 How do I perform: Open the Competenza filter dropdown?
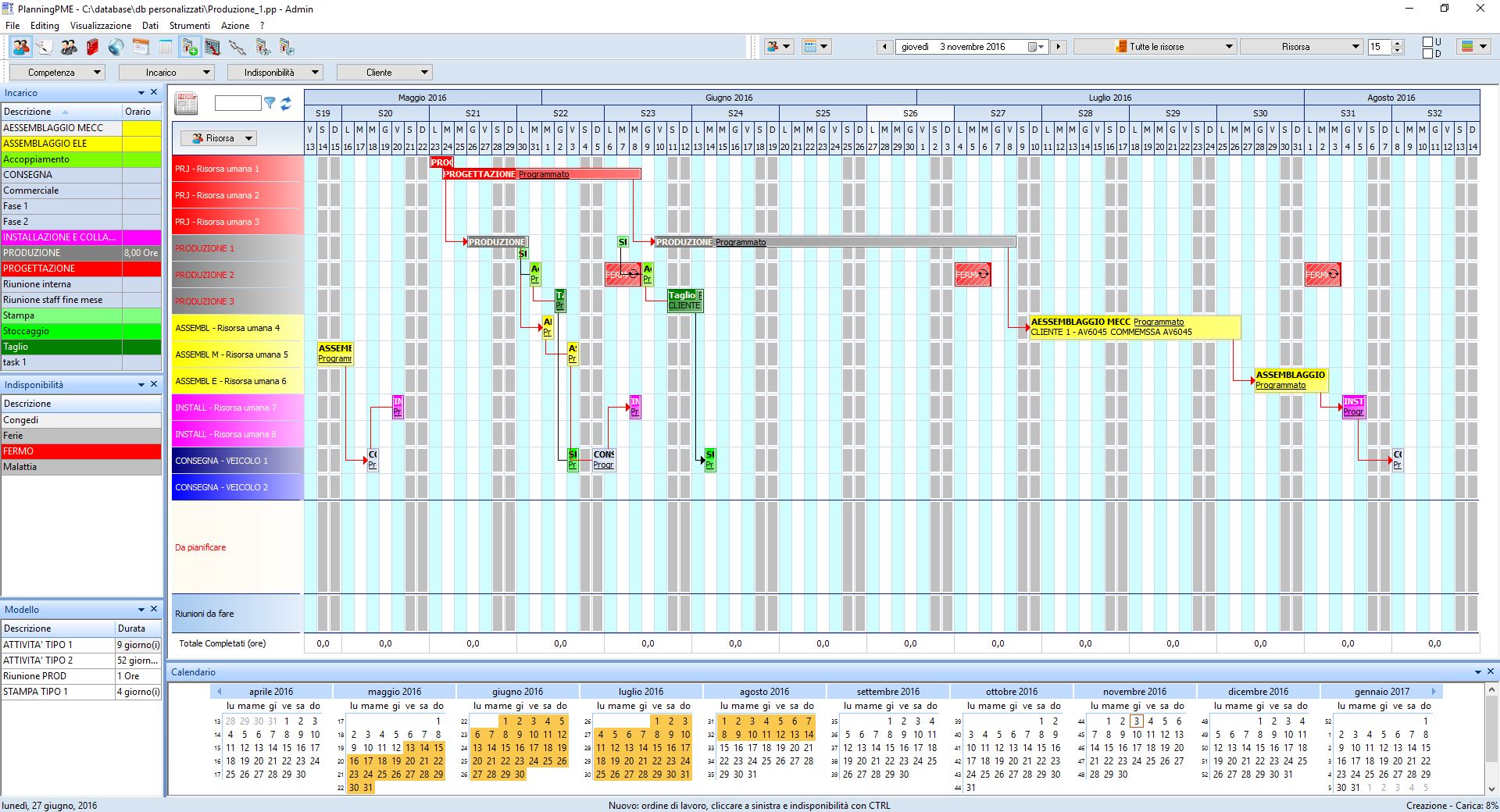pos(56,73)
